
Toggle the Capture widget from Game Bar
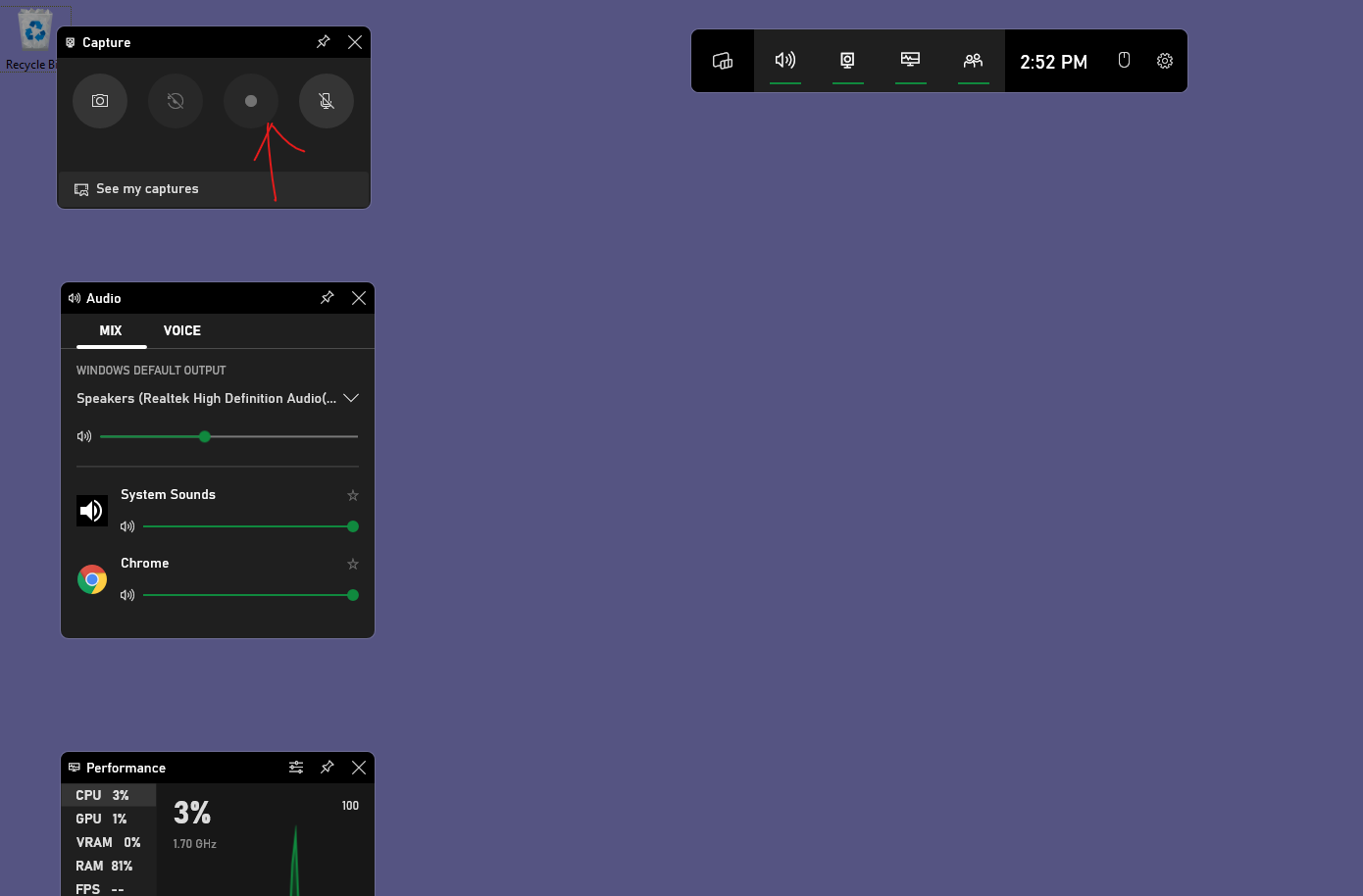tap(848, 61)
